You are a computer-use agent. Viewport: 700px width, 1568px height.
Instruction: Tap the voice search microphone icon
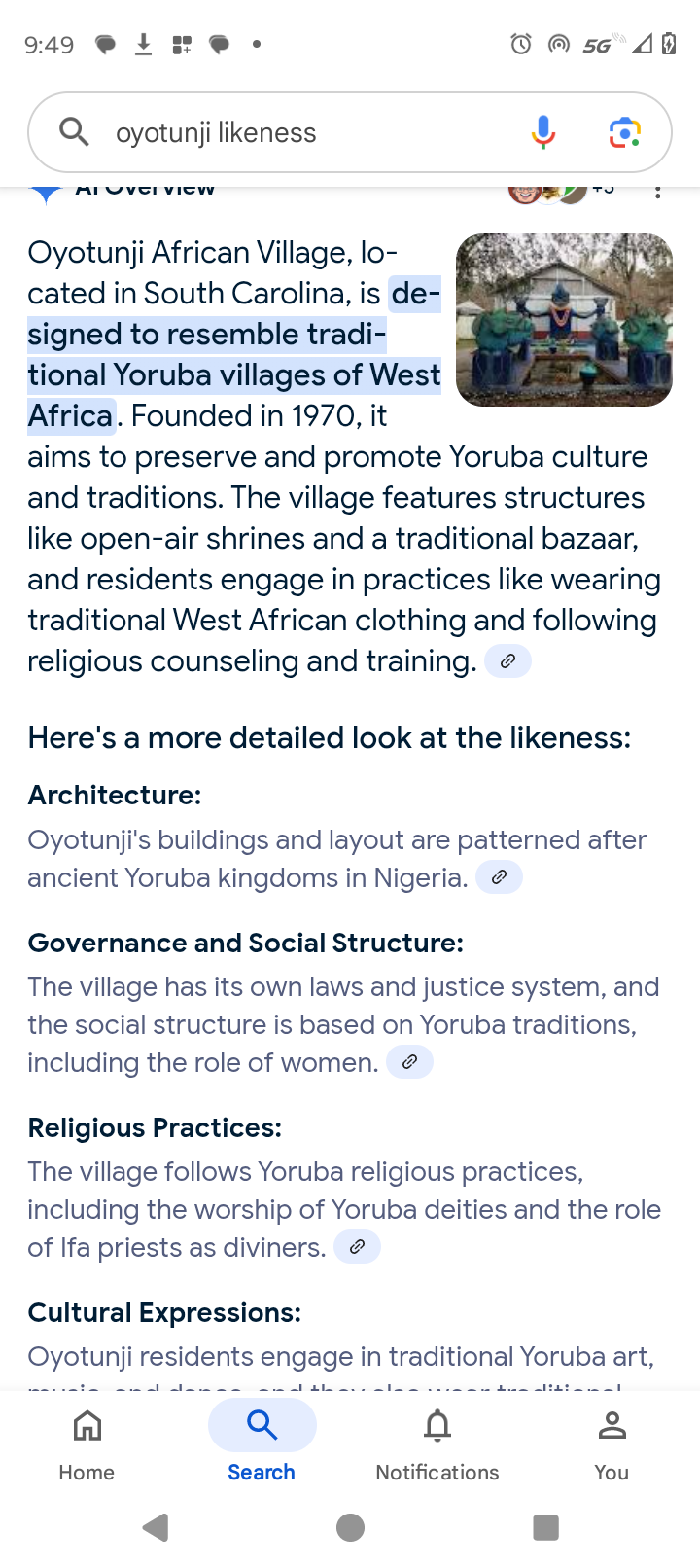click(x=543, y=132)
